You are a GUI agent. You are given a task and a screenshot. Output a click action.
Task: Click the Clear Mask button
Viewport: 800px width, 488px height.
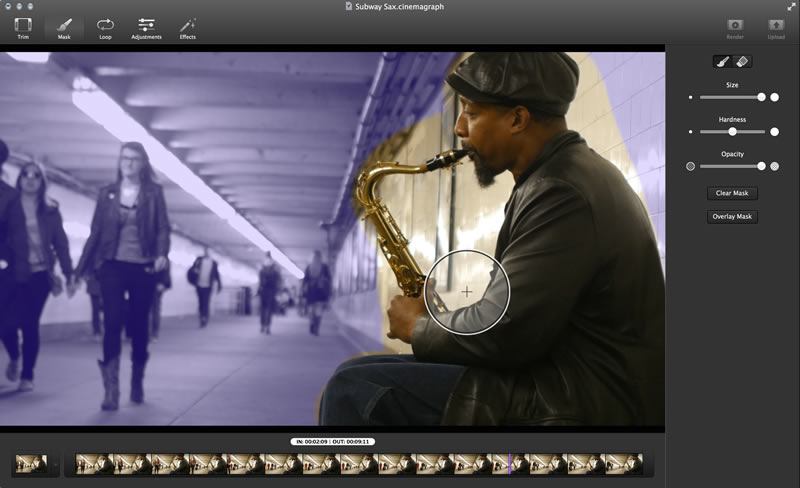click(x=732, y=193)
